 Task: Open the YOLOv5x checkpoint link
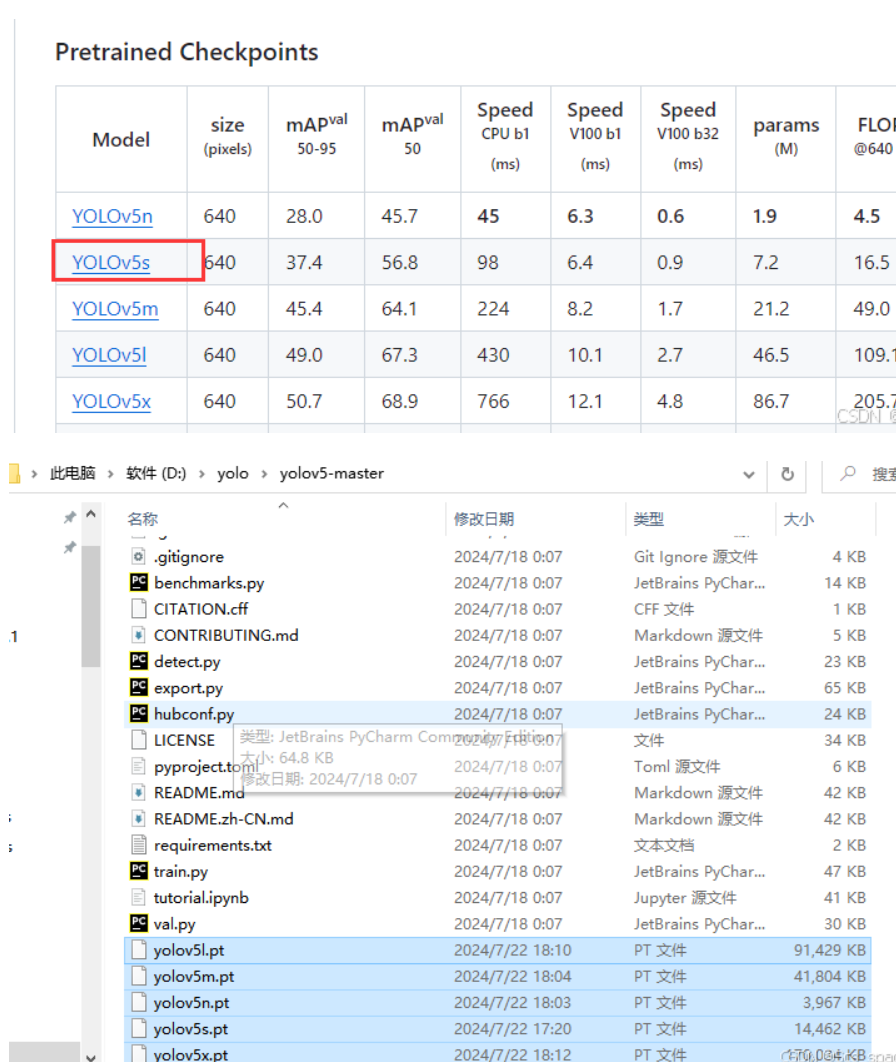(x=111, y=401)
